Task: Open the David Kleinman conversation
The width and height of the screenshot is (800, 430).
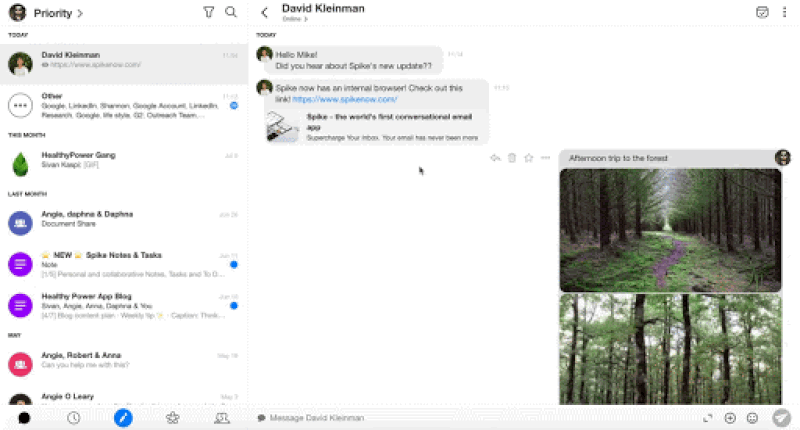Action: [124, 63]
